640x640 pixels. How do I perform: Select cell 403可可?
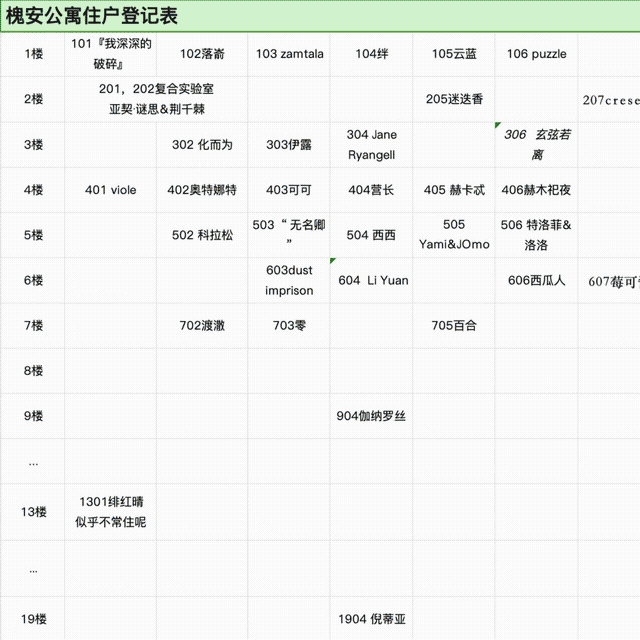[289, 190]
